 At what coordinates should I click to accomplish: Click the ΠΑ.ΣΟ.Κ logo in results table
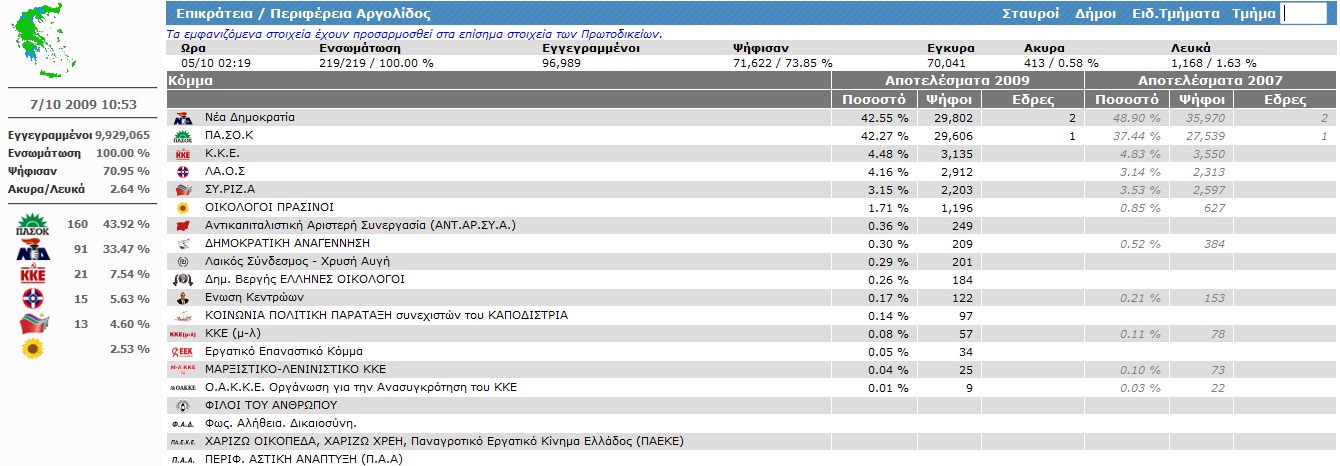click(x=182, y=136)
